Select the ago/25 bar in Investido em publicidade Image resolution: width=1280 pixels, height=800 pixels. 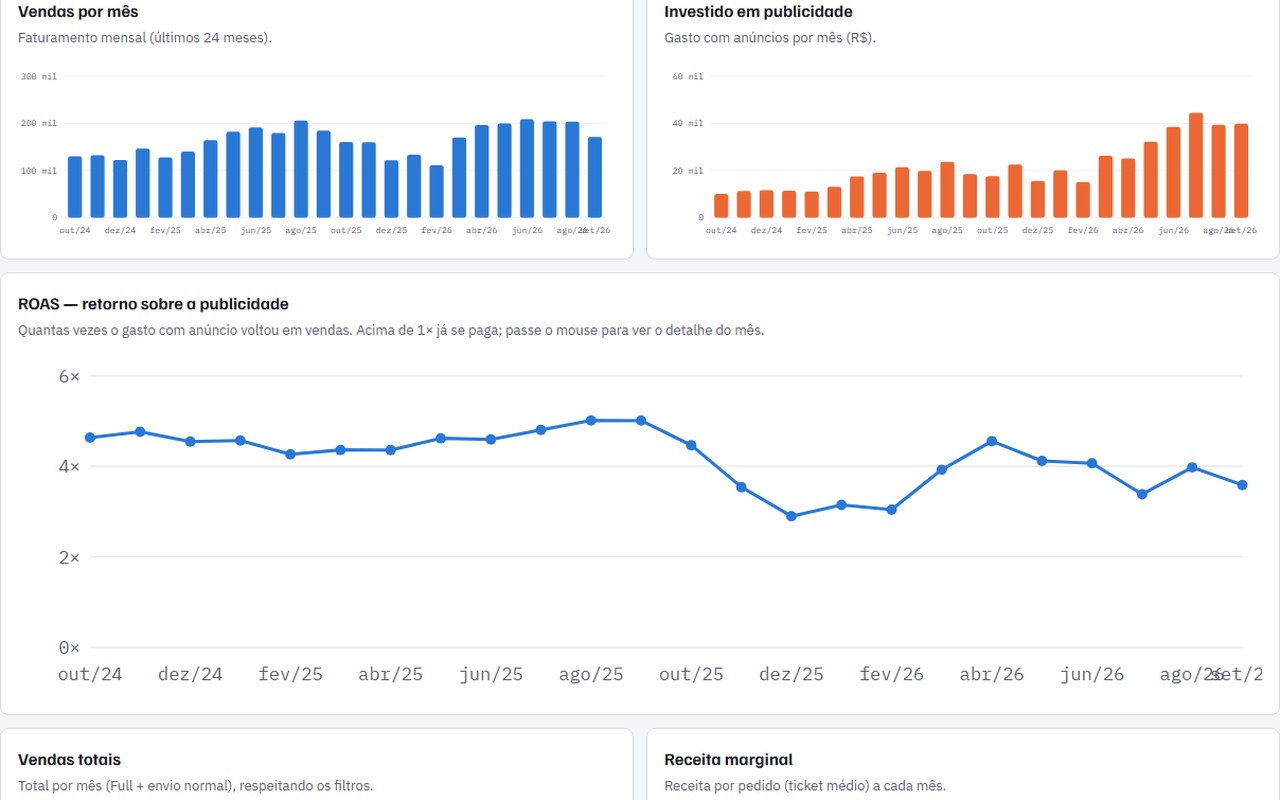tap(947, 190)
